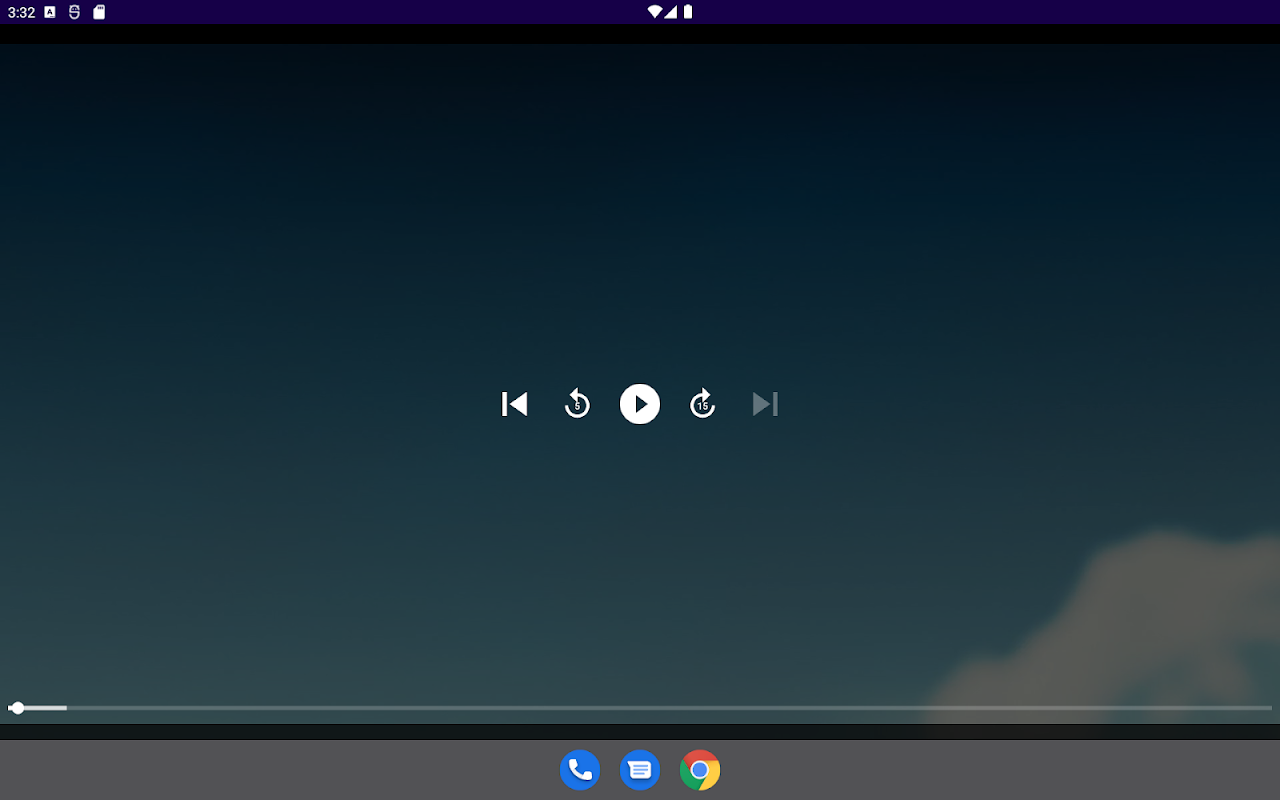Play the video with the center button
Image resolution: width=1280 pixels, height=800 pixels.
click(x=640, y=404)
